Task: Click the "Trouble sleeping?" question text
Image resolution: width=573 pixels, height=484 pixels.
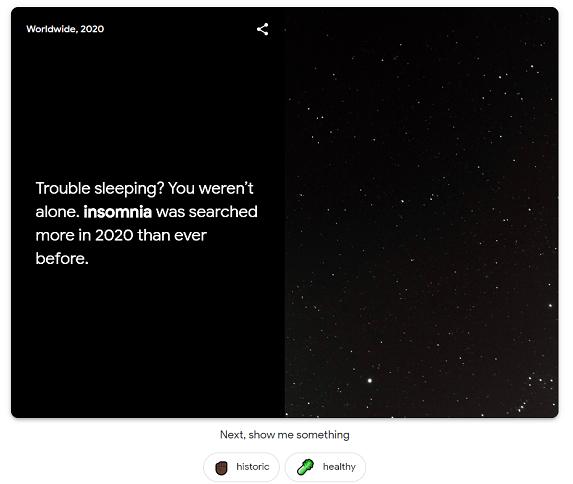Action: click(99, 189)
